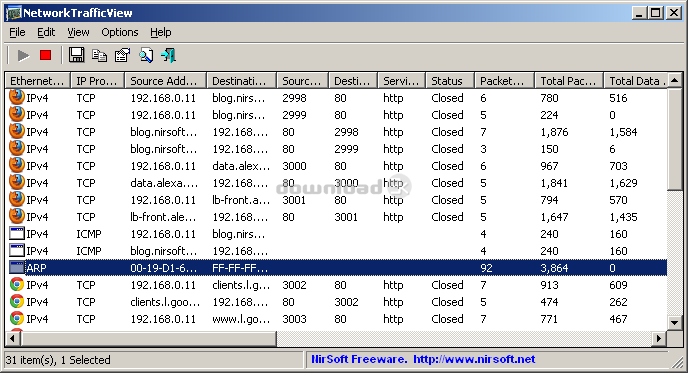Stop capture with the red square icon

[x=45, y=55]
